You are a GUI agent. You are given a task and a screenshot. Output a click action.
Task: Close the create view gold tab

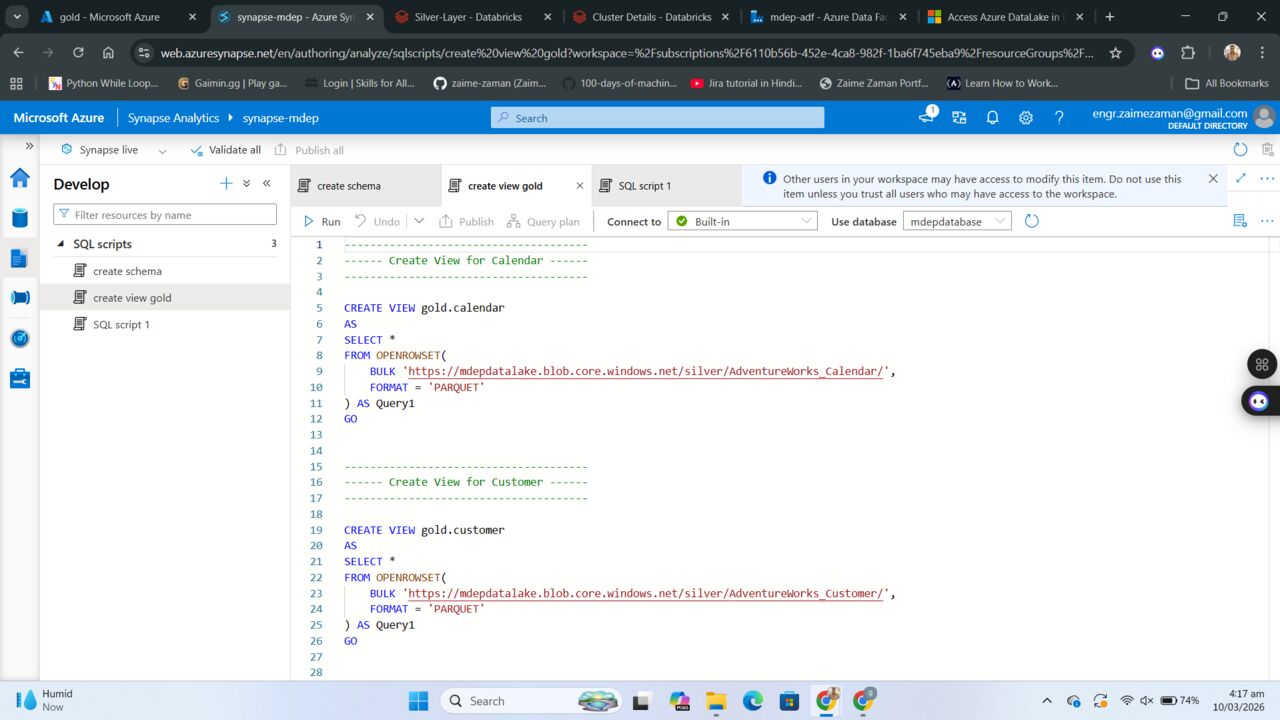580,186
